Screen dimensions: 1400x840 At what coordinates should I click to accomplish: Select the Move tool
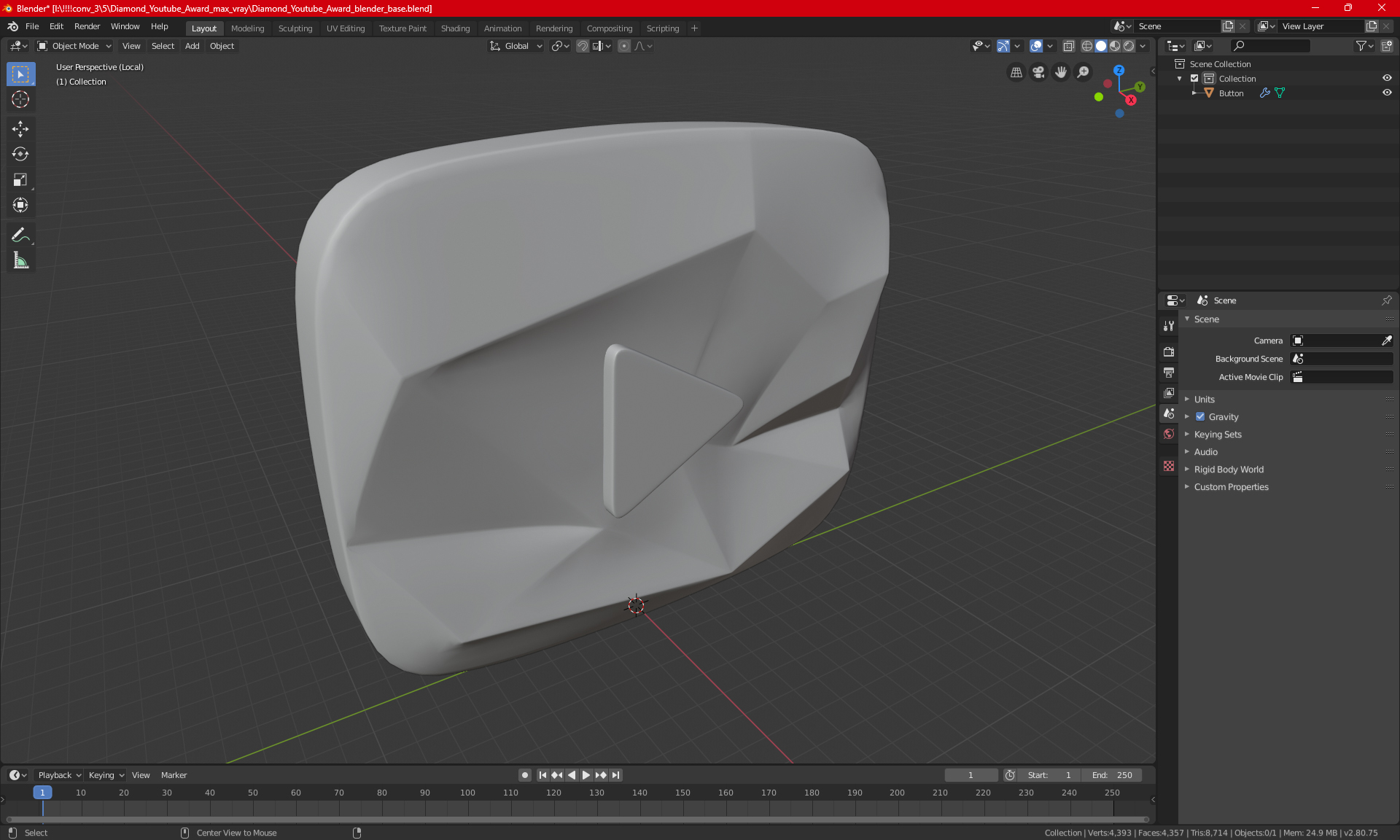coord(20,129)
